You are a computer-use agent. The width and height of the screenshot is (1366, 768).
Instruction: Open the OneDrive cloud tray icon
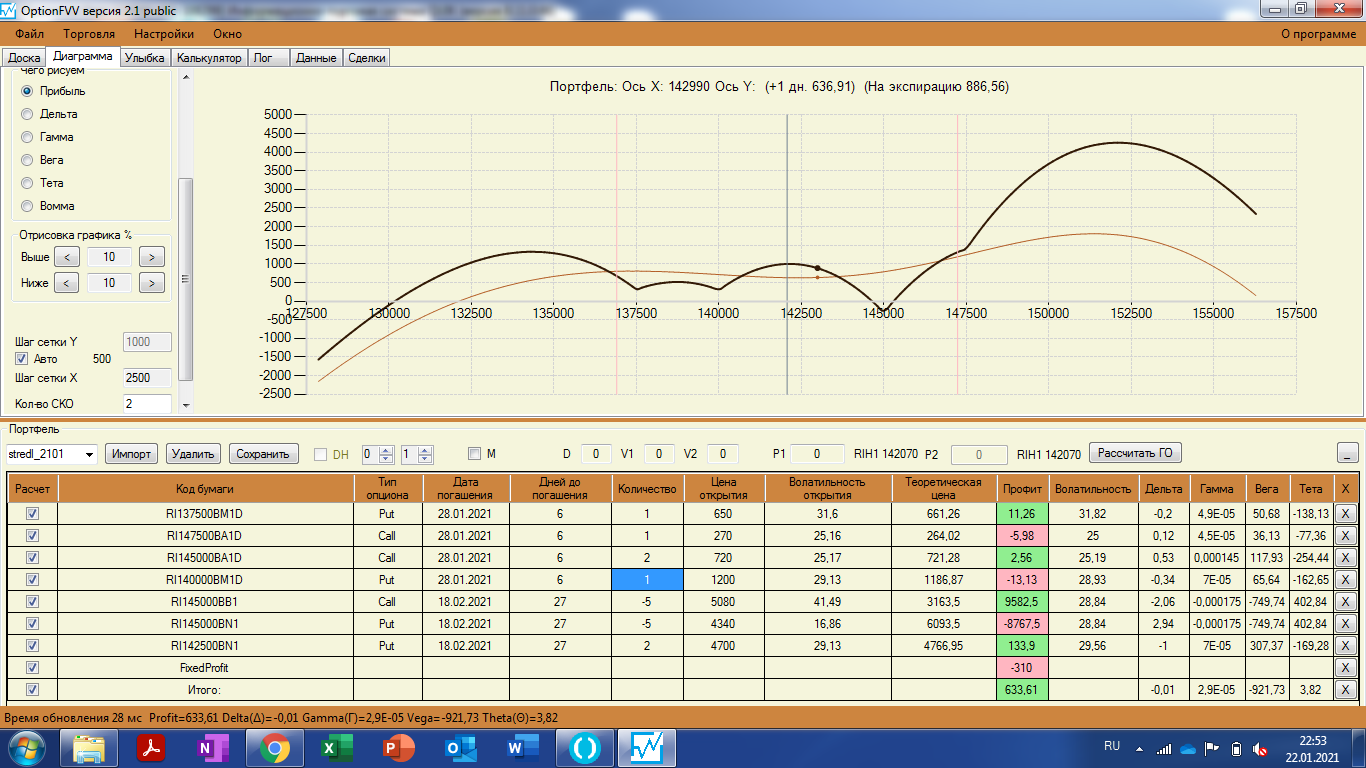(x=1188, y=748)
